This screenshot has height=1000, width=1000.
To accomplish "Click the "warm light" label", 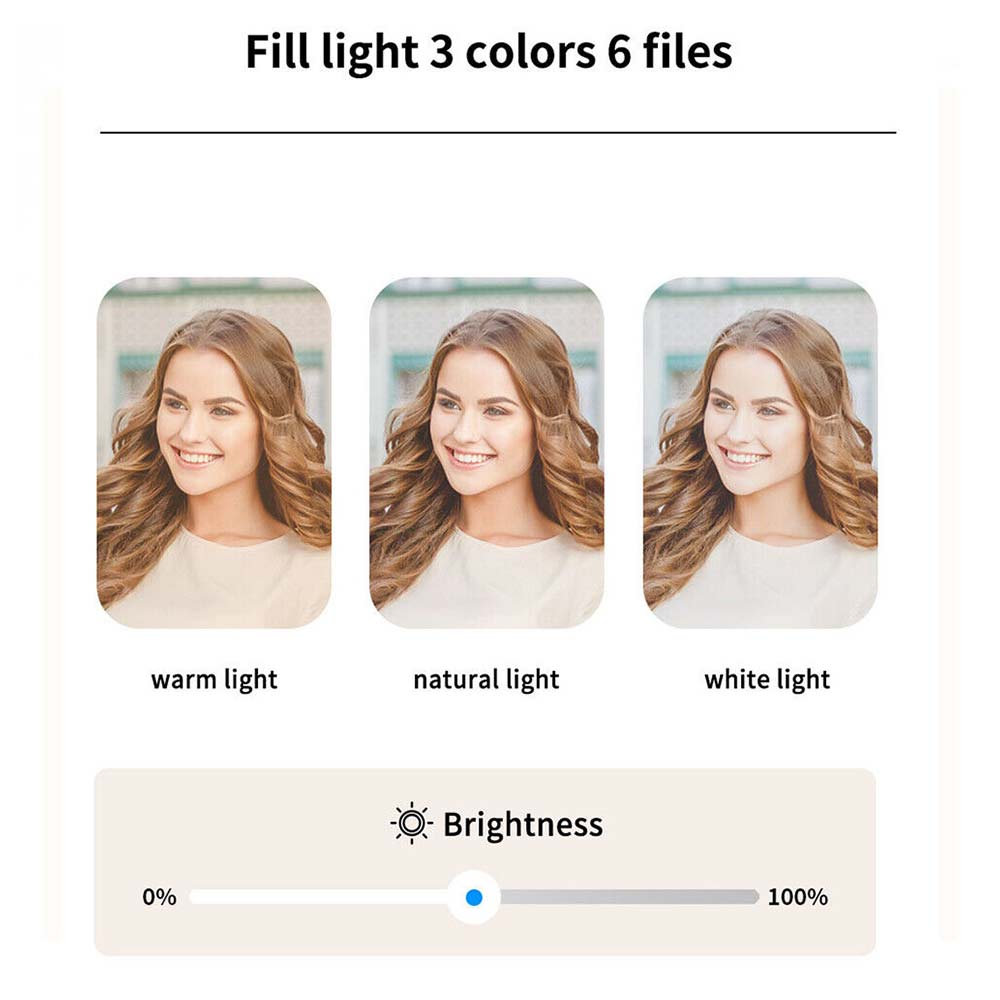I will pyautogui.click(x=214, y=680).
